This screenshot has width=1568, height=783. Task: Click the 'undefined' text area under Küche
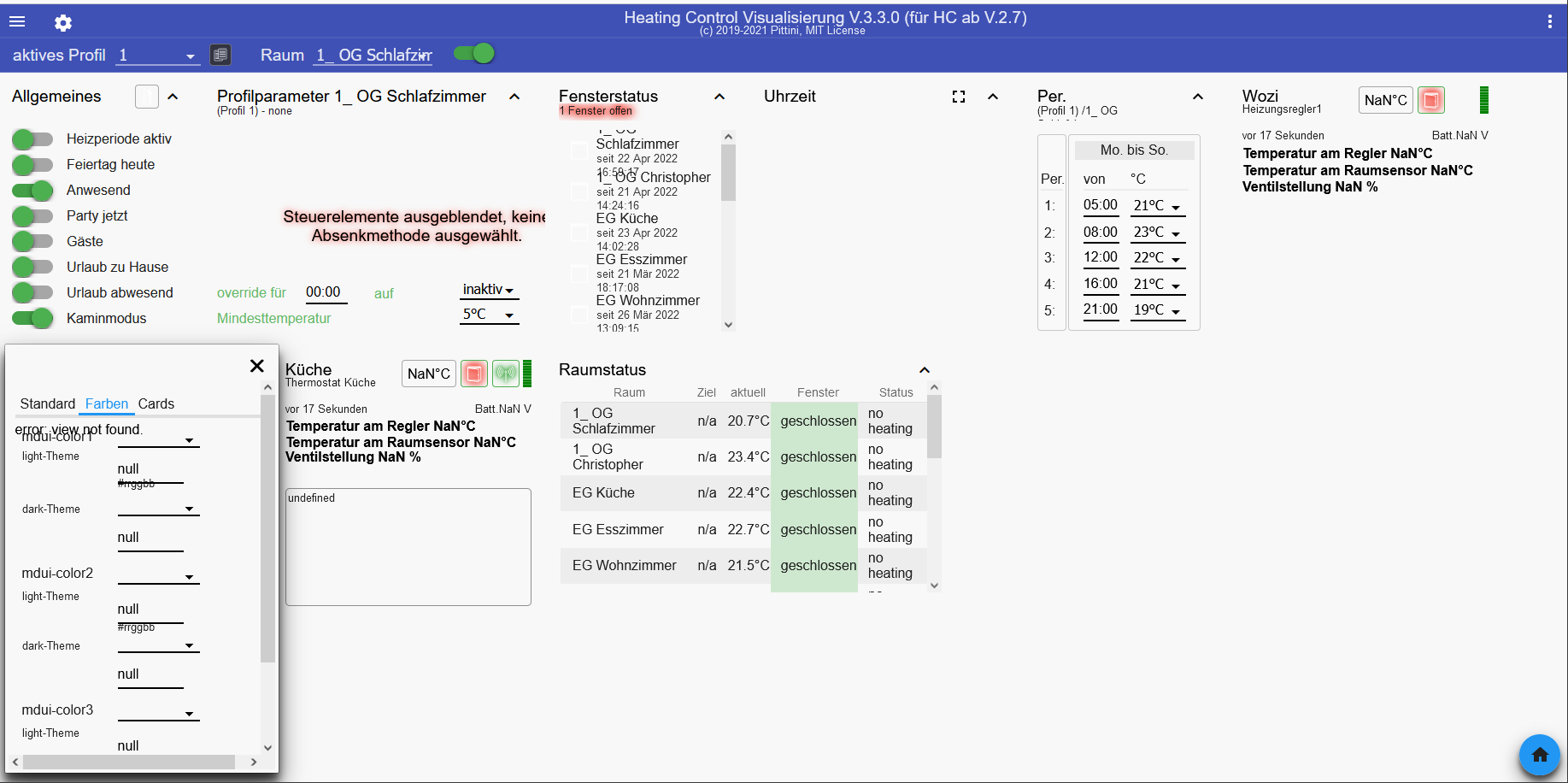408,547
